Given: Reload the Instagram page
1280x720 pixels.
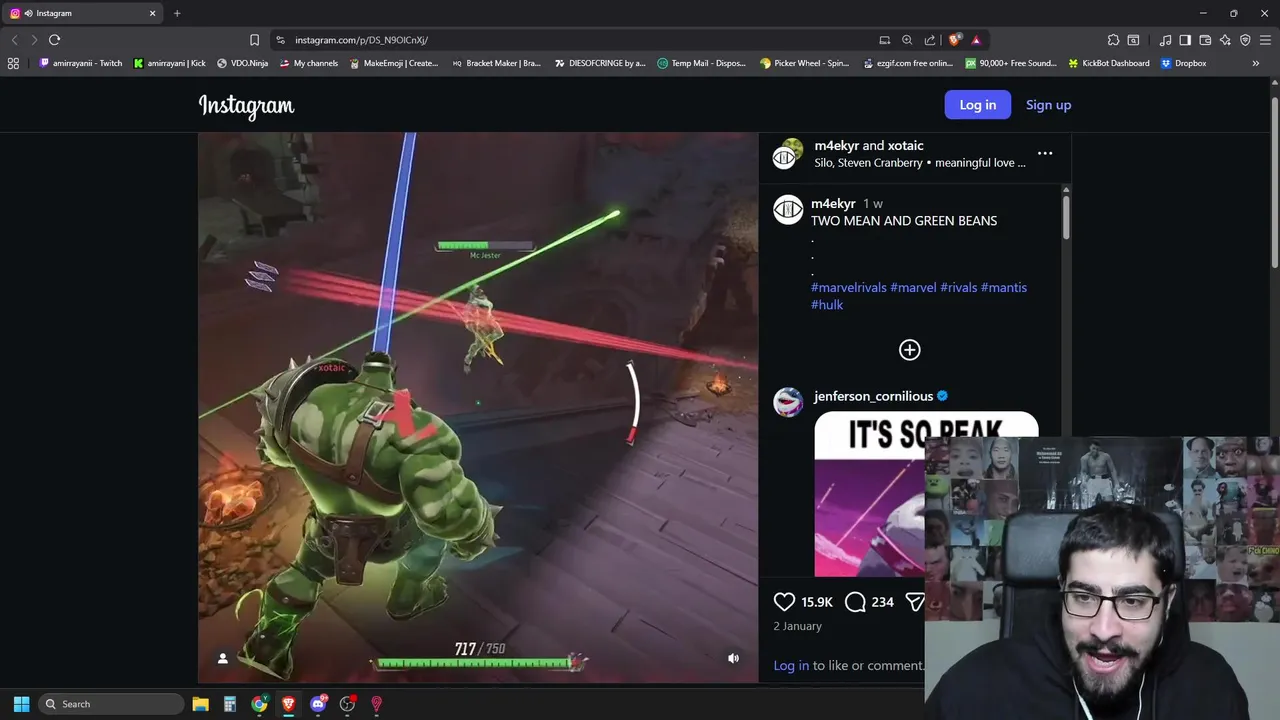Looking at the screenshot, I should [x=54, y=40].
